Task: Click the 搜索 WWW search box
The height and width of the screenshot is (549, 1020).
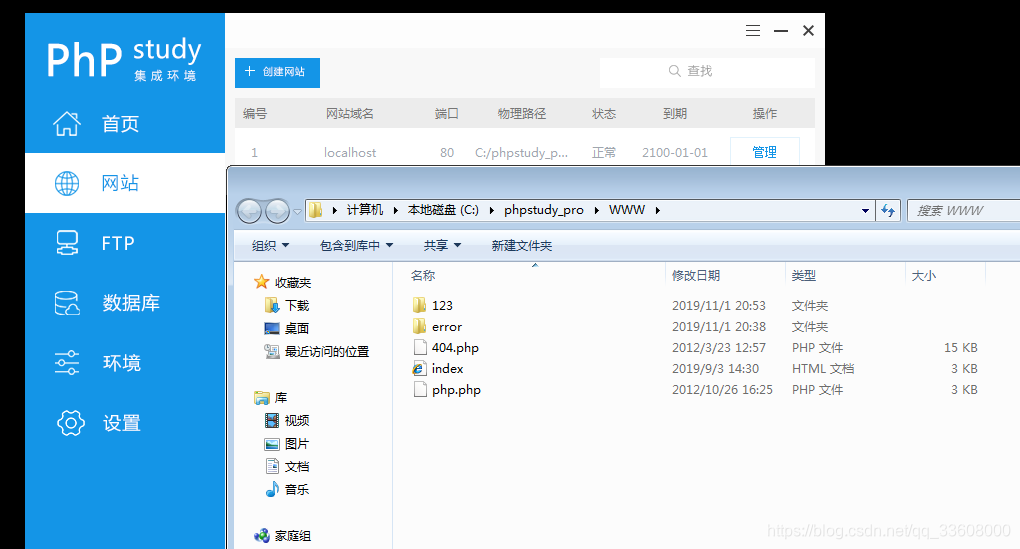Action: (x=963, y=211)
